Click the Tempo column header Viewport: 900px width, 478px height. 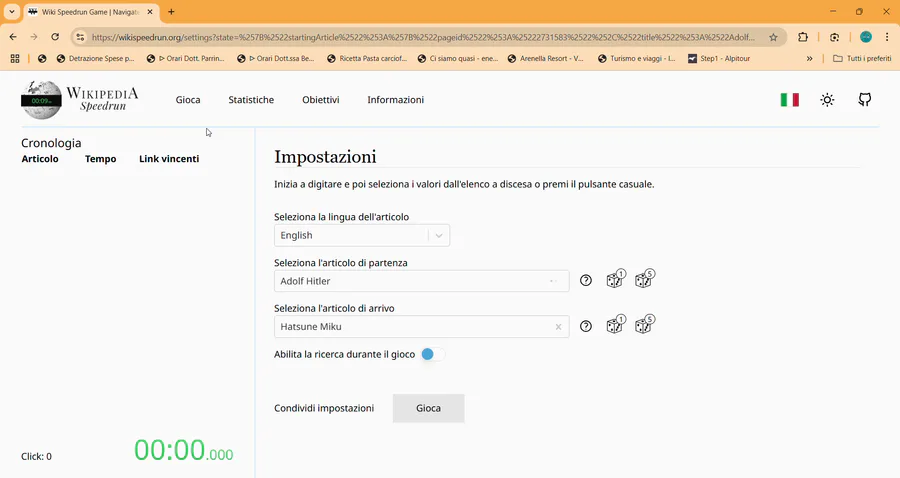[100, 159]
